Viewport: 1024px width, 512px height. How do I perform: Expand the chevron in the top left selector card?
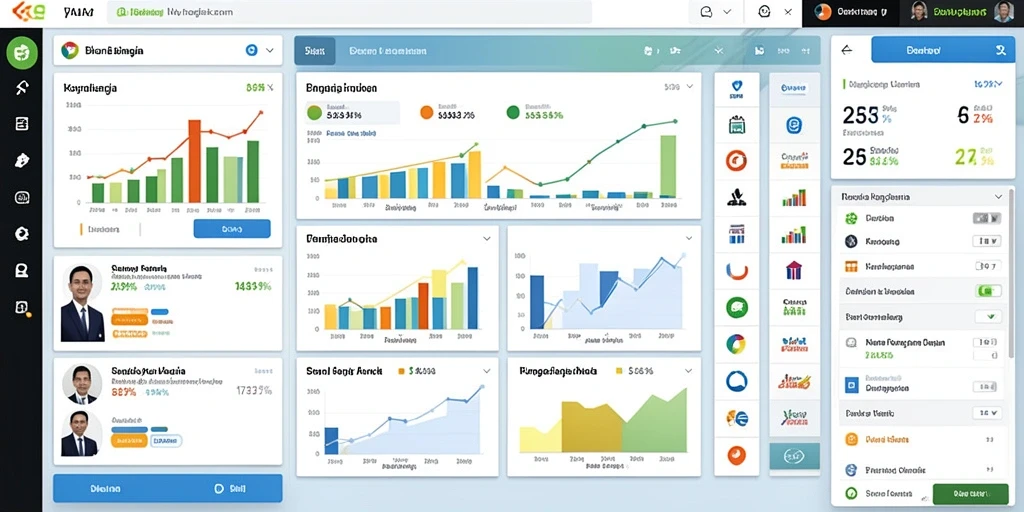click(x=270, y=50)
